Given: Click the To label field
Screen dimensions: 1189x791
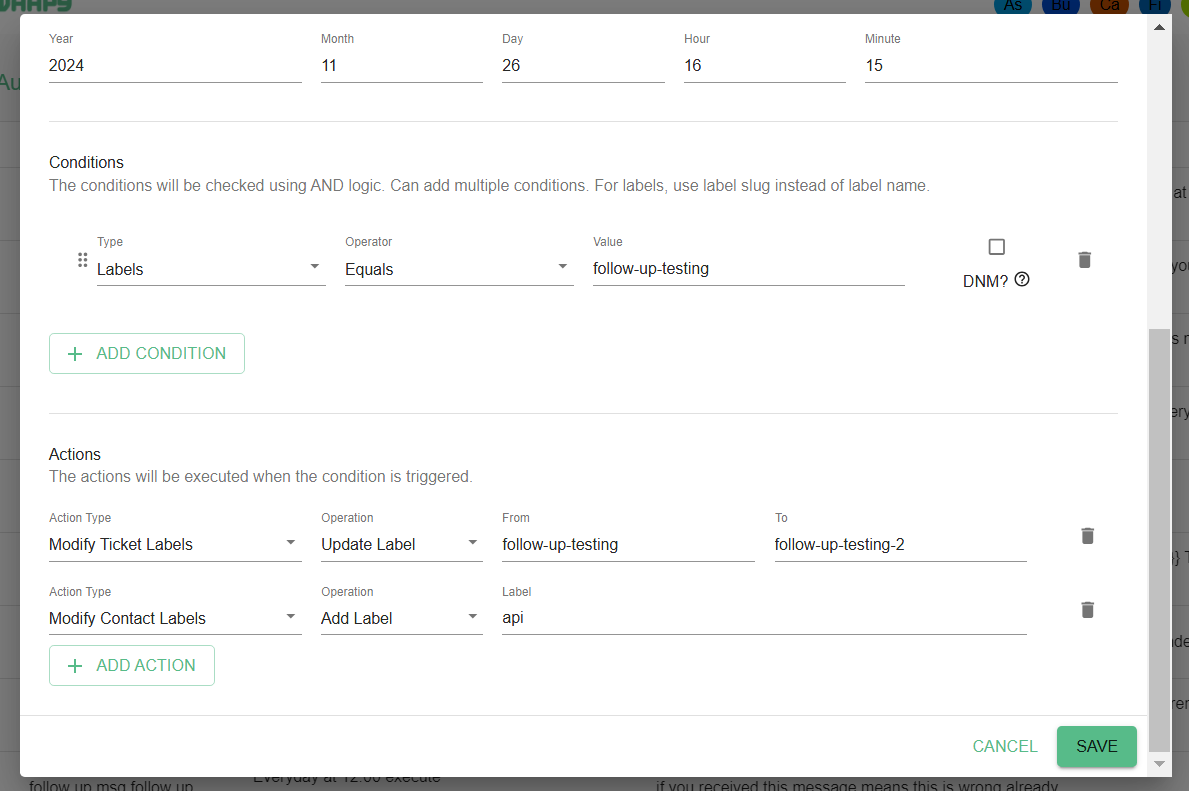Looking at the screenshot, I should tap(900, 544).
